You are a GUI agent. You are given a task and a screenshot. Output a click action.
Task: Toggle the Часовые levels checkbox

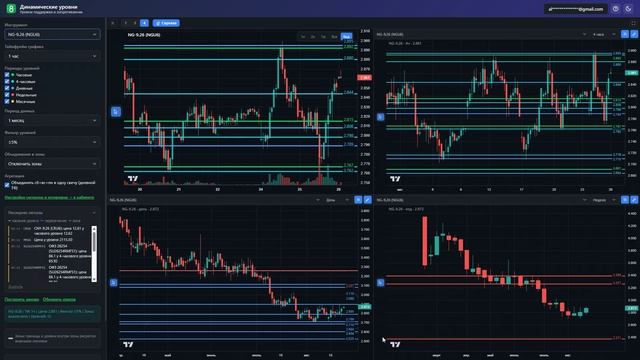click(7, 75)
